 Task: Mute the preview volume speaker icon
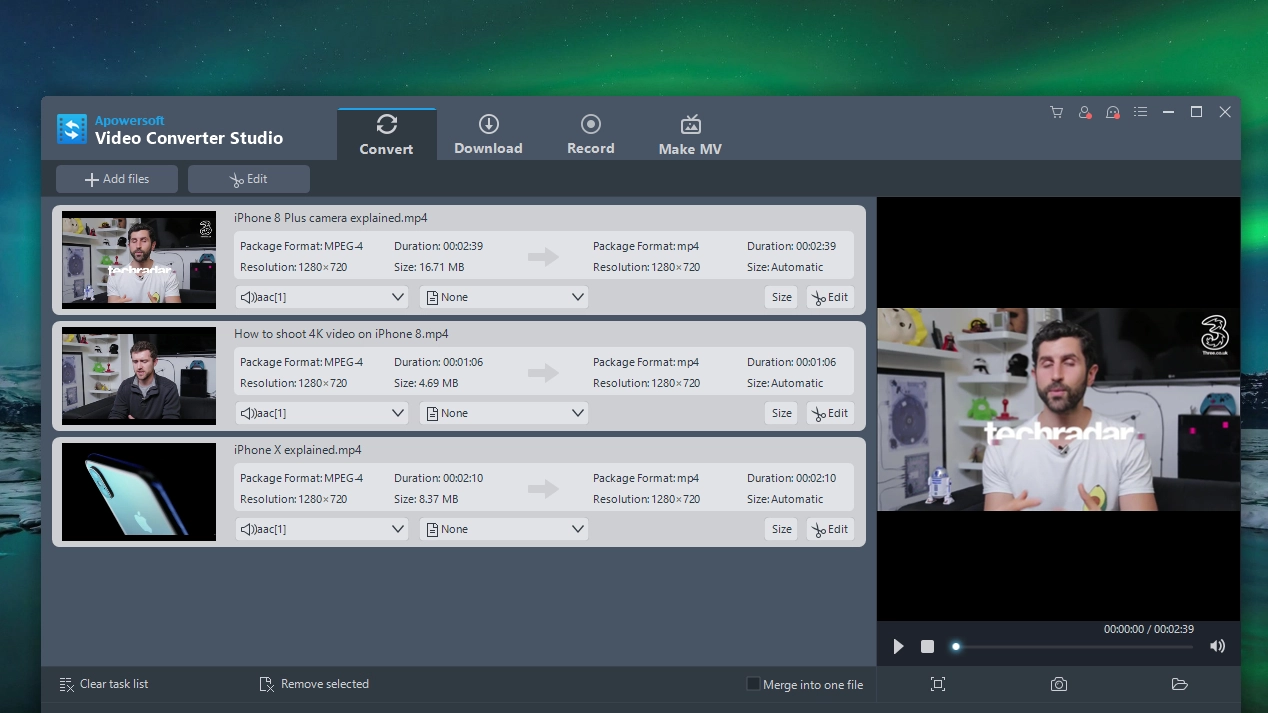click(1217, 646)
